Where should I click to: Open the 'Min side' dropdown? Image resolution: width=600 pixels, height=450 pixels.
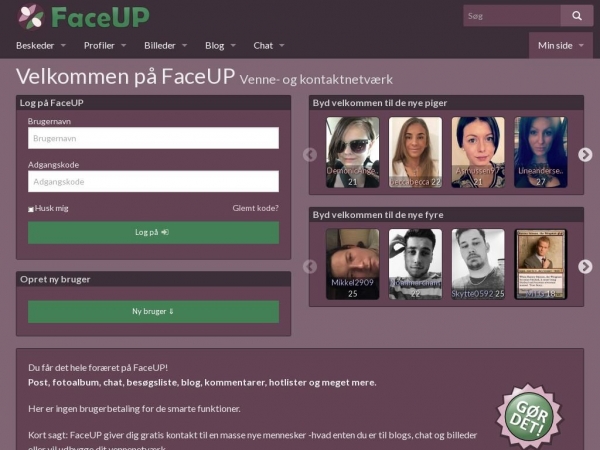(x=560, y=45)
